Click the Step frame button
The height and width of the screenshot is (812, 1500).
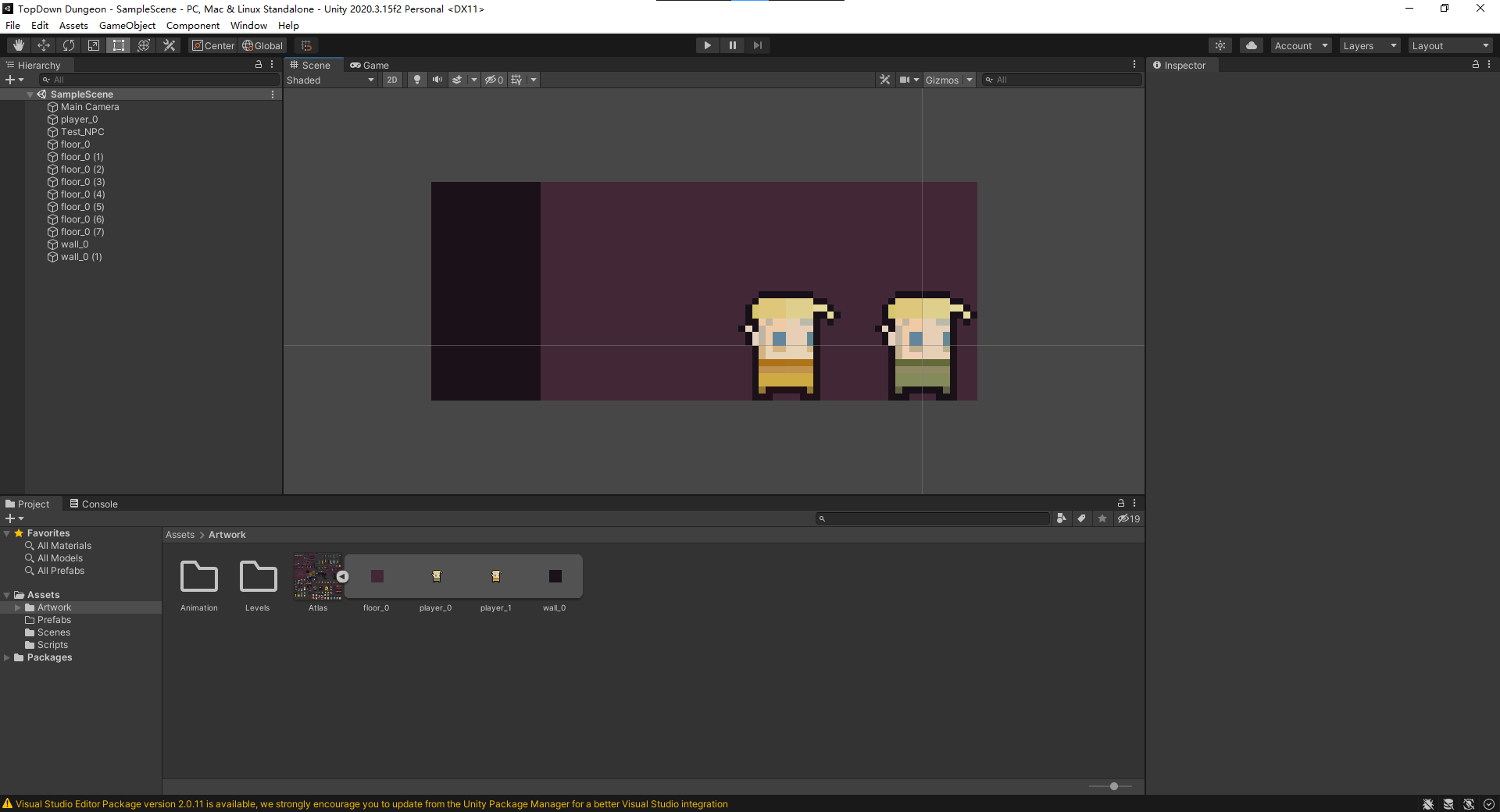coord(757,45)
